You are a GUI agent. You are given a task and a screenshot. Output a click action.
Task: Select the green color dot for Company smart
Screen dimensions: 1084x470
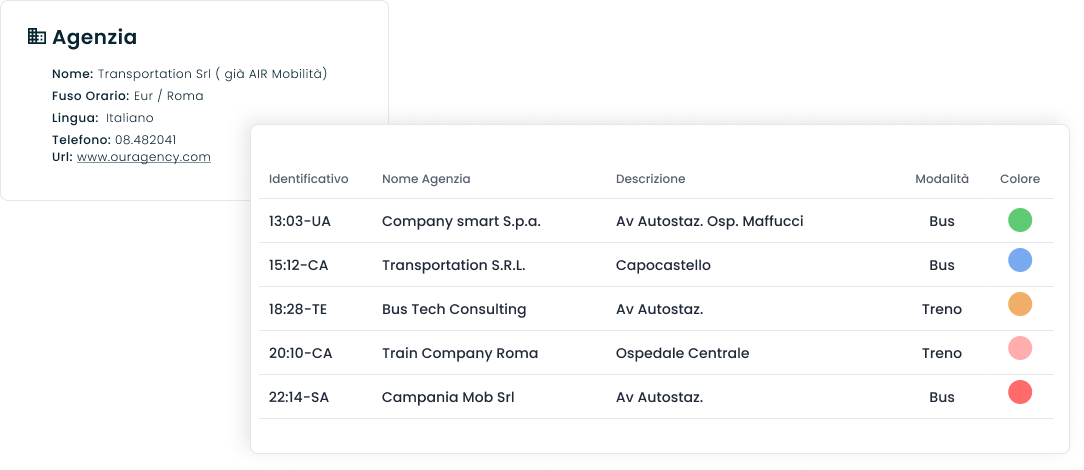(x=1020, y=220)
